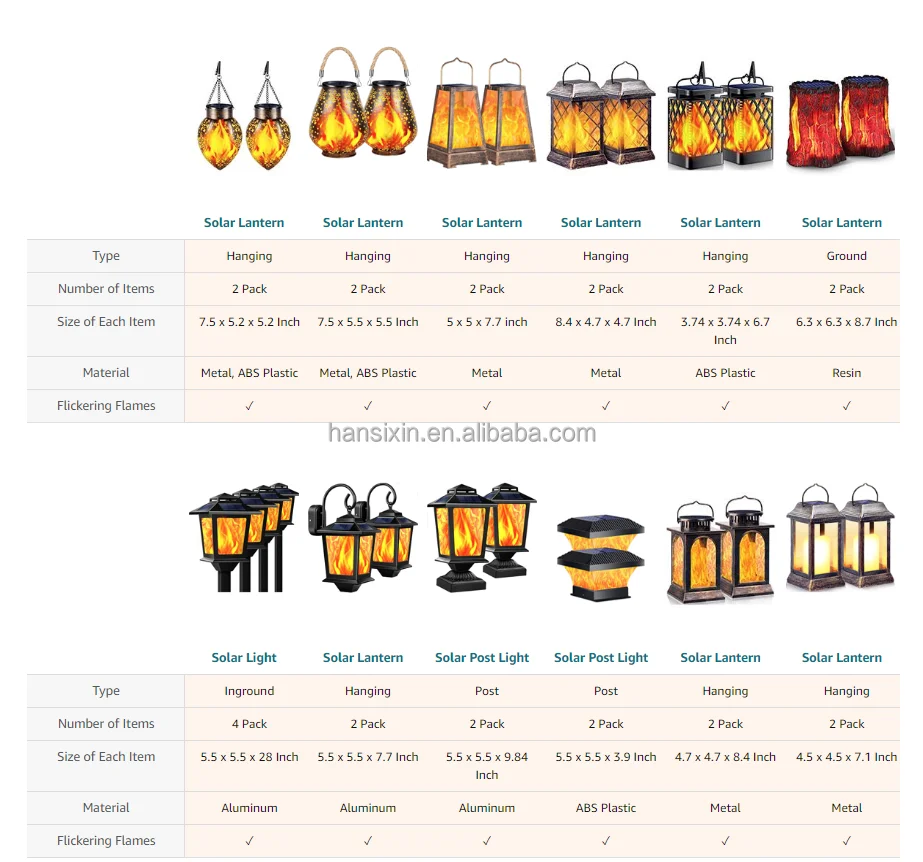Image resolution: width=923 pixels, height=862 pixels.
Task: Select 'Post' type under 5.5 x 5.5 x 3.9 Inch column
Action: (606, 691)
